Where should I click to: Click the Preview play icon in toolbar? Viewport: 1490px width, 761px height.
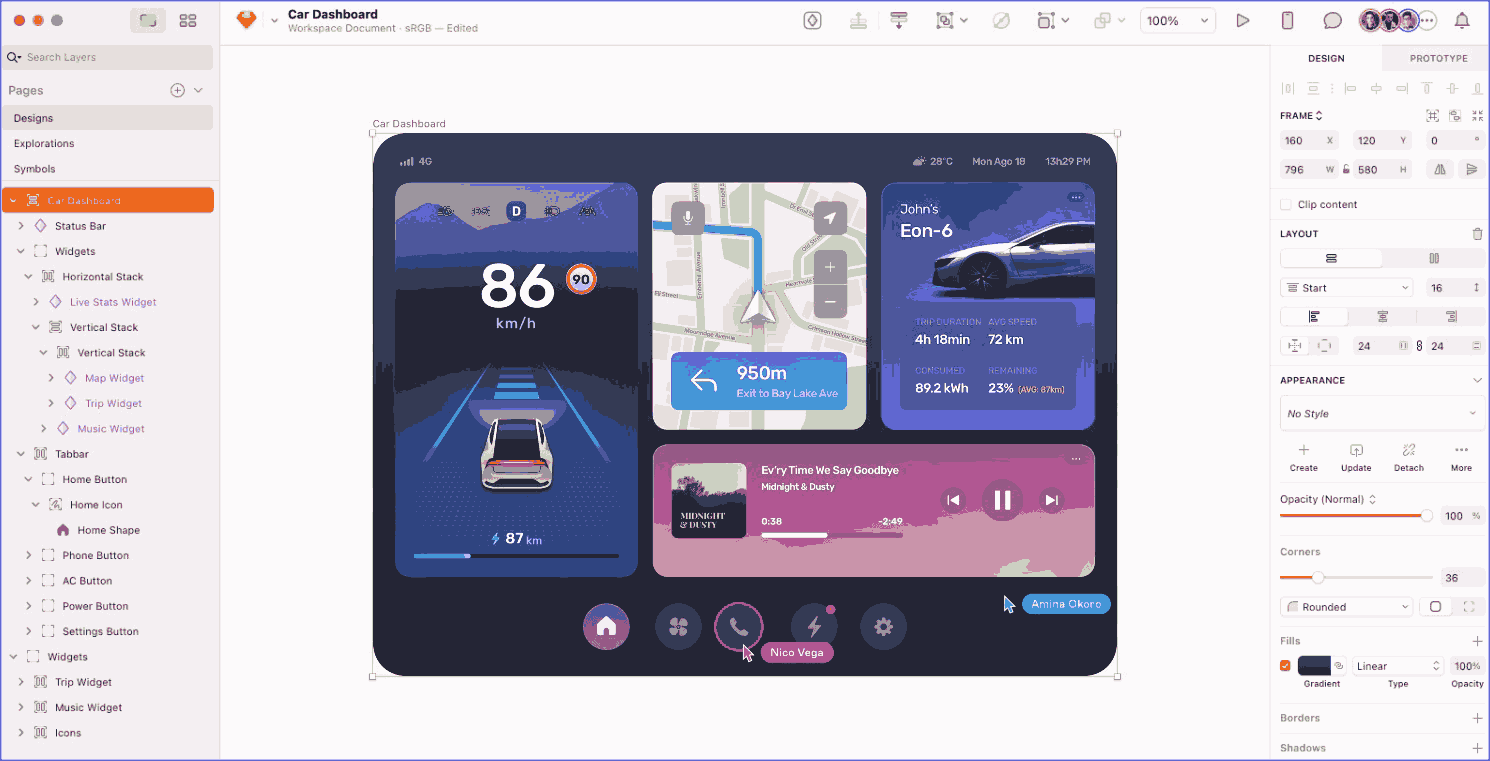(1243, 20)
